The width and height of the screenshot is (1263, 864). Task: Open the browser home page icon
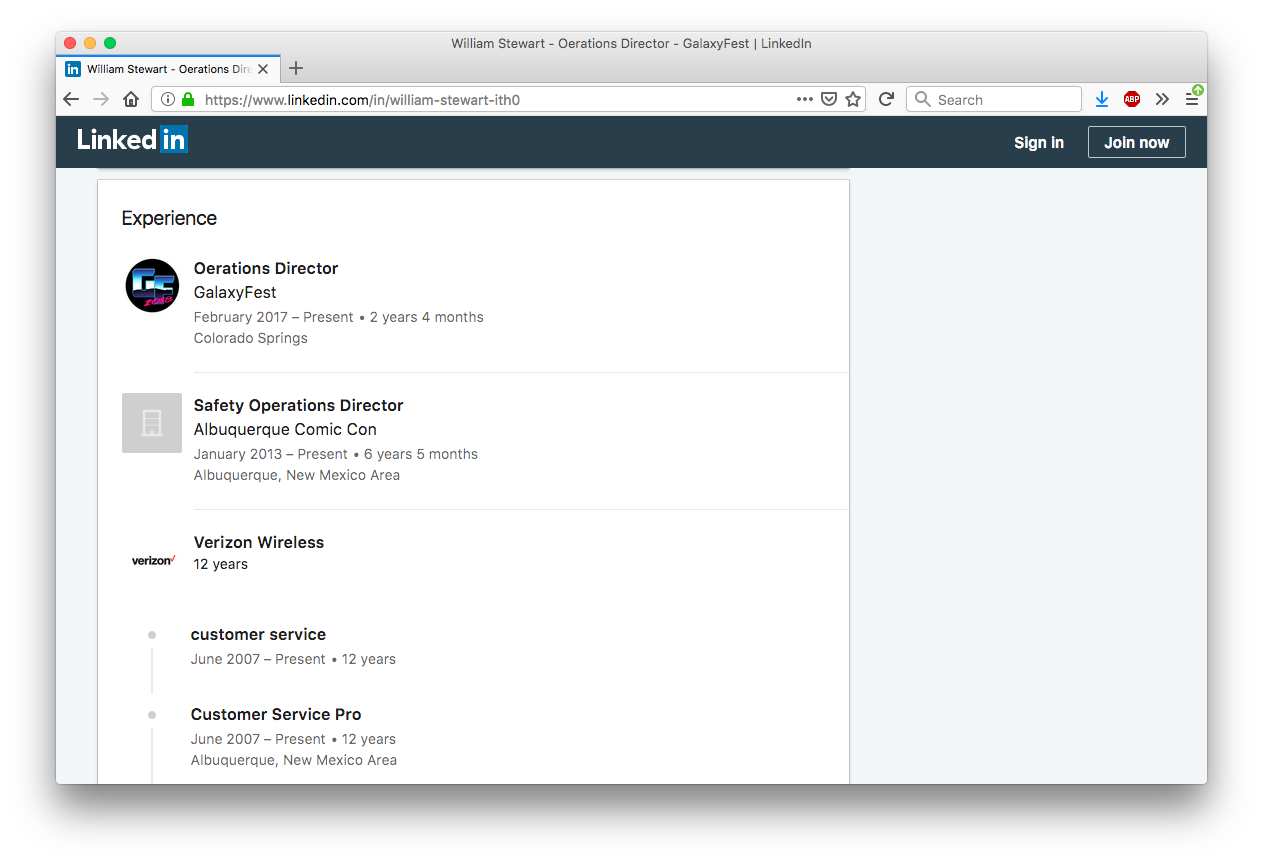pyautogui.click(x=130, y=99)
